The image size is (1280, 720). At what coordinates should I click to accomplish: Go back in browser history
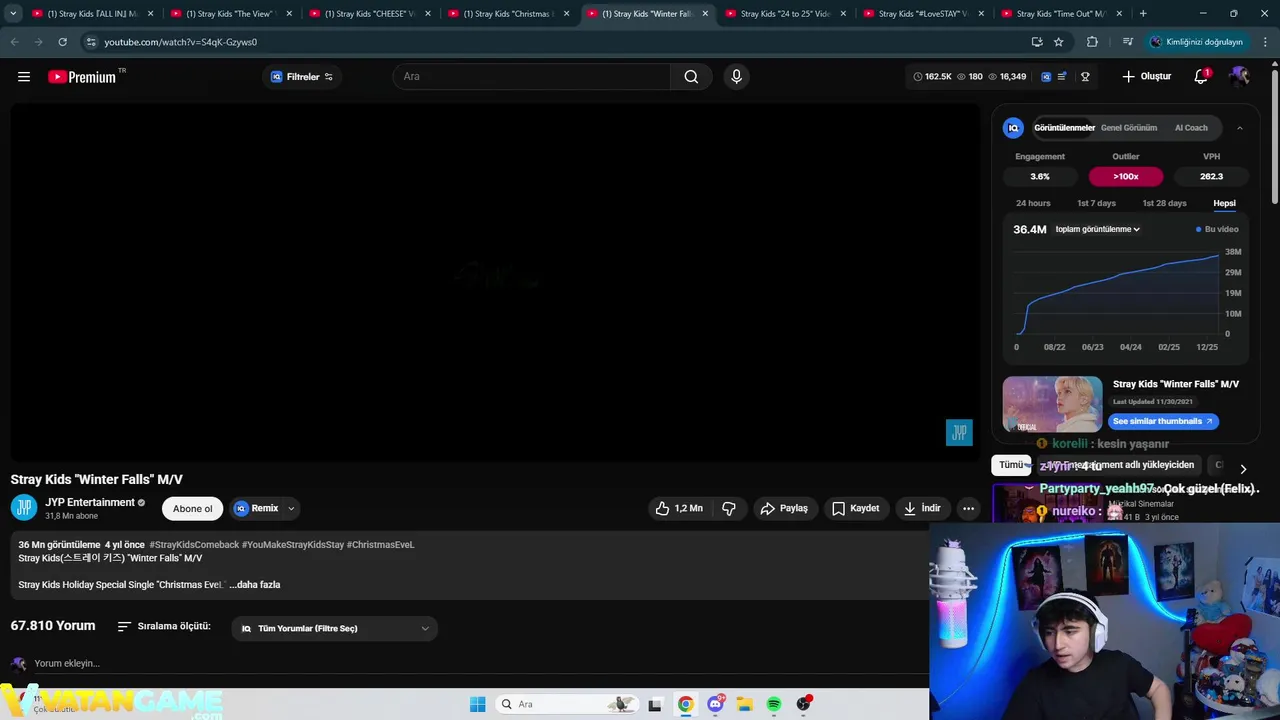(14, 42)
